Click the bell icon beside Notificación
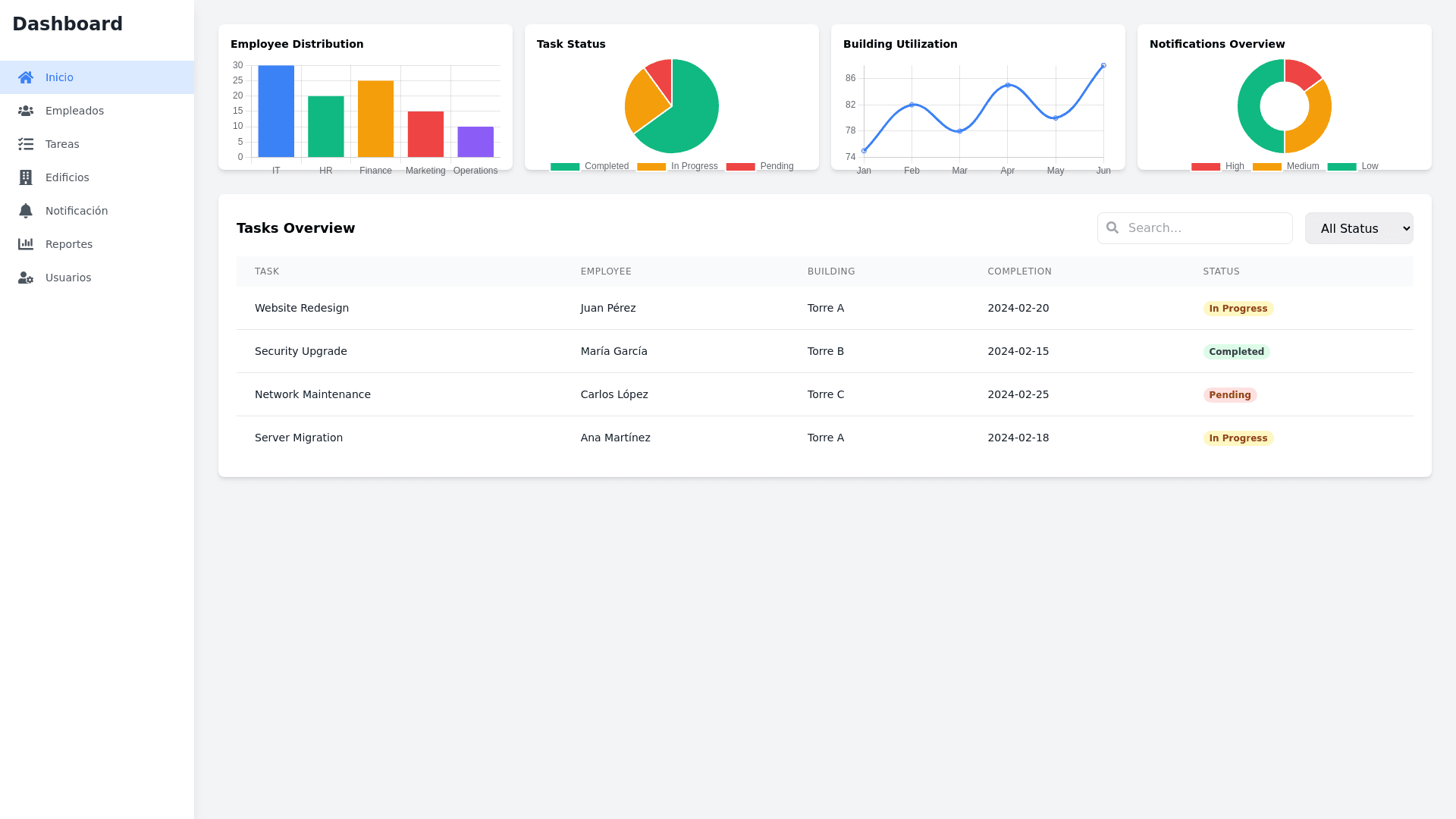The image size is (1456, 819). 26,211
